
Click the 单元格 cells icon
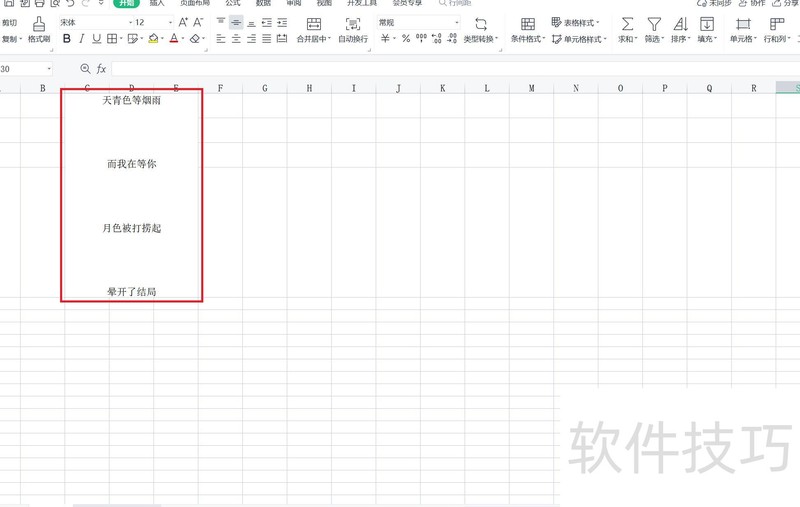point(743,24)
